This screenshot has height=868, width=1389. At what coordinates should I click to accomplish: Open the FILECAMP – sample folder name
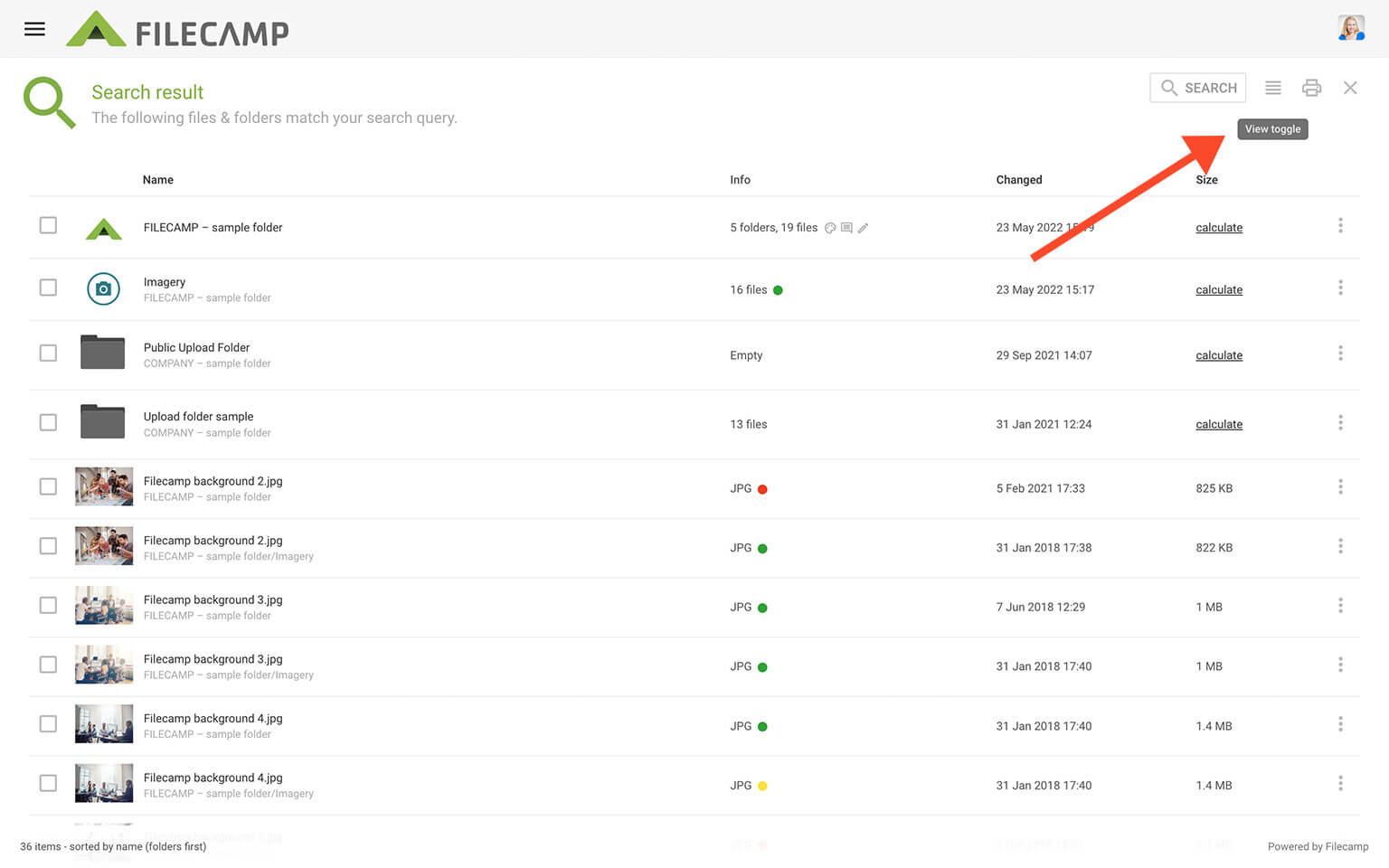point(213,228)
